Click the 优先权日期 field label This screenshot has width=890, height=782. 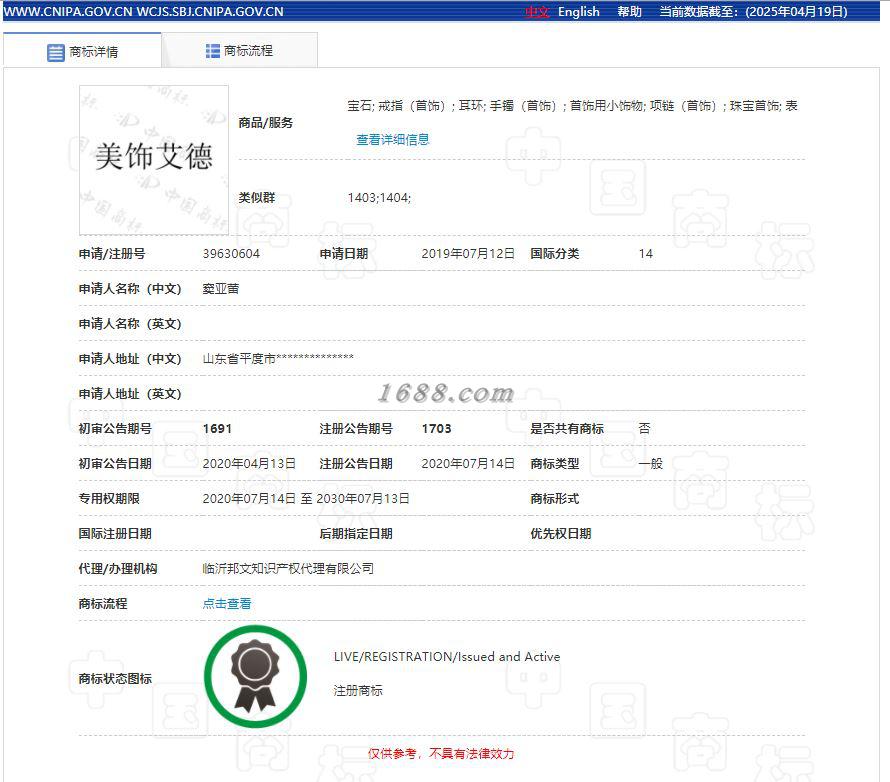click(561, 533)
